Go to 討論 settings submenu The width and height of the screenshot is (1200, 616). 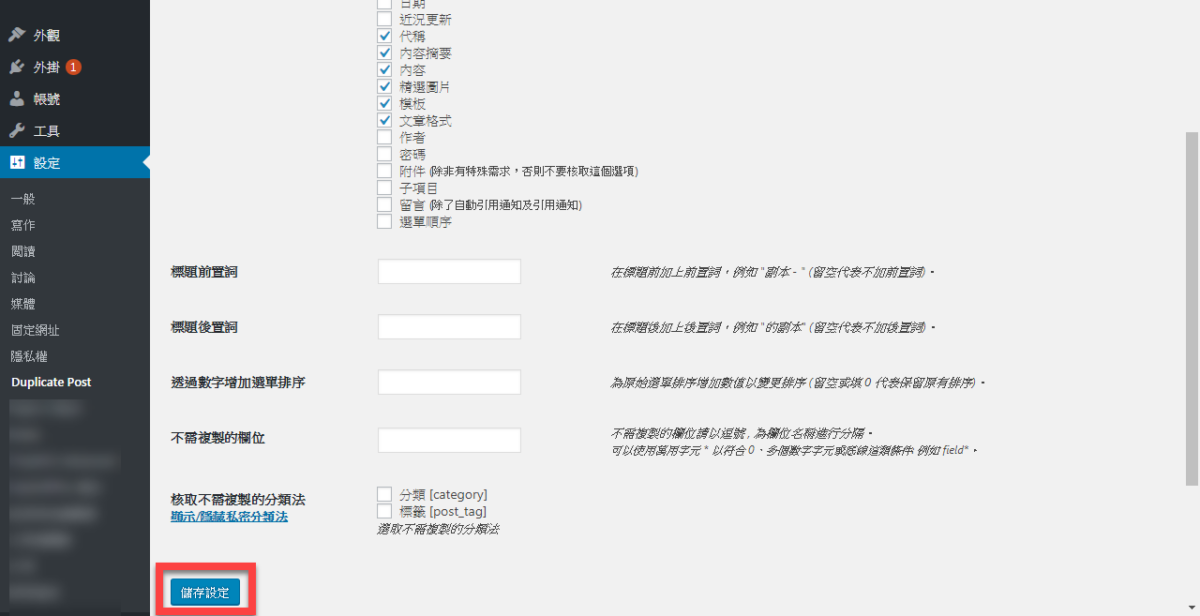pos(23,277)
